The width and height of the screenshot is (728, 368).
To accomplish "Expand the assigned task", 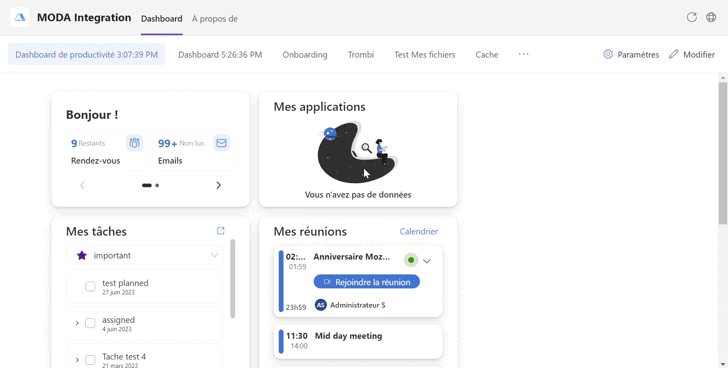I will [77, 323].
